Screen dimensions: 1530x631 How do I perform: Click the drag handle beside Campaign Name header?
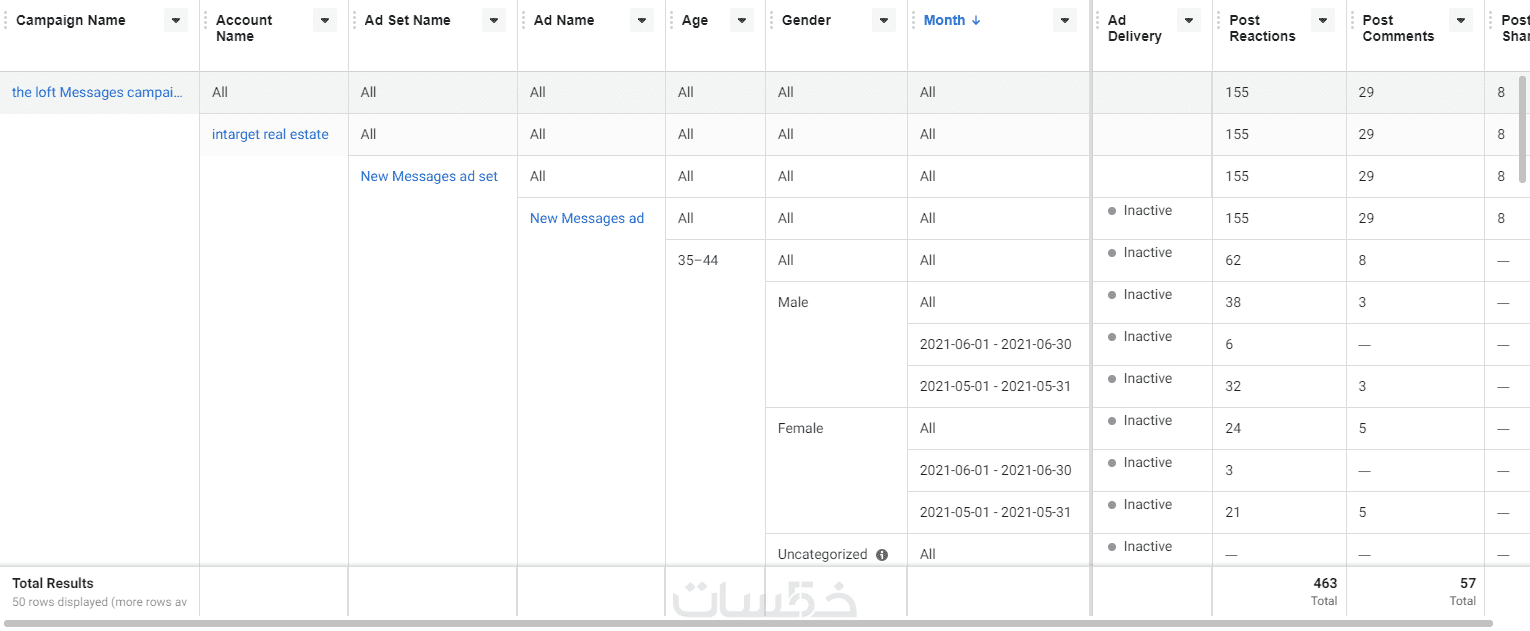[6, 20]
